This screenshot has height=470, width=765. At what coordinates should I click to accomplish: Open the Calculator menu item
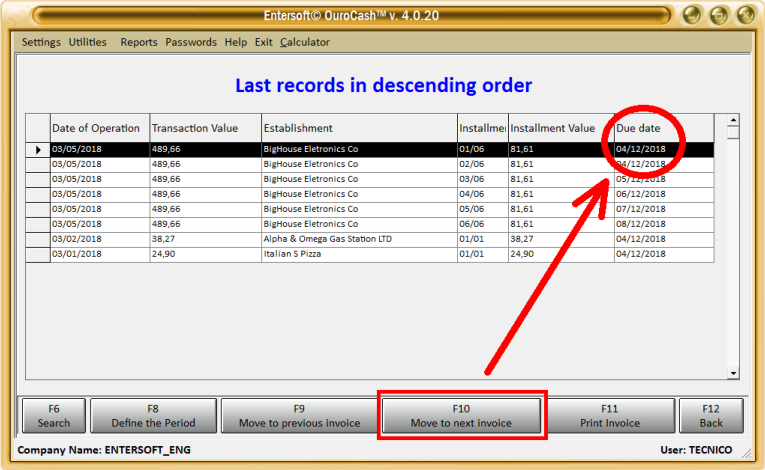(x=304, y=42)
